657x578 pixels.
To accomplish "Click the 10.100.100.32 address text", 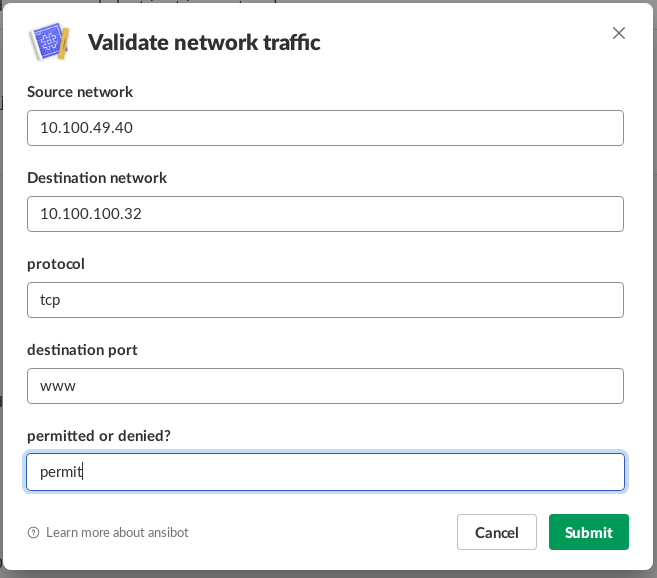I will (89, 214).
